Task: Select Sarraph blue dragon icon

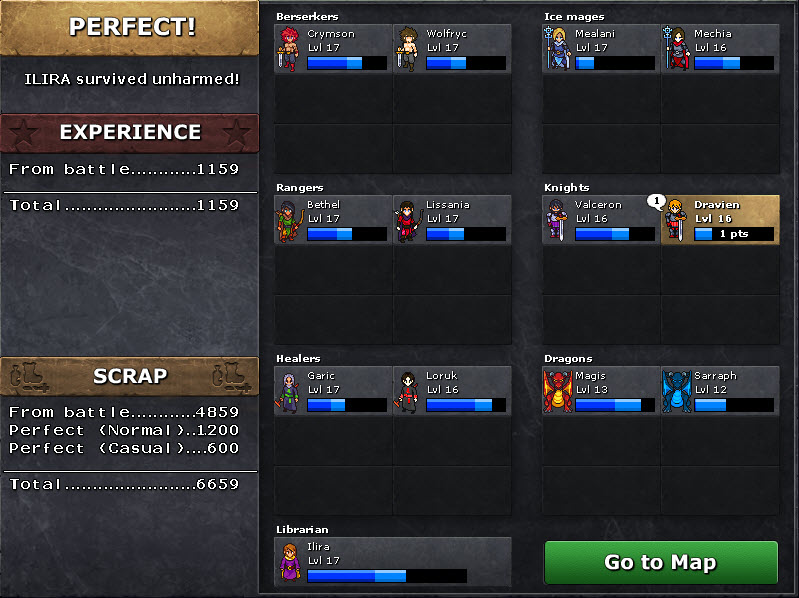Action: 677,391
